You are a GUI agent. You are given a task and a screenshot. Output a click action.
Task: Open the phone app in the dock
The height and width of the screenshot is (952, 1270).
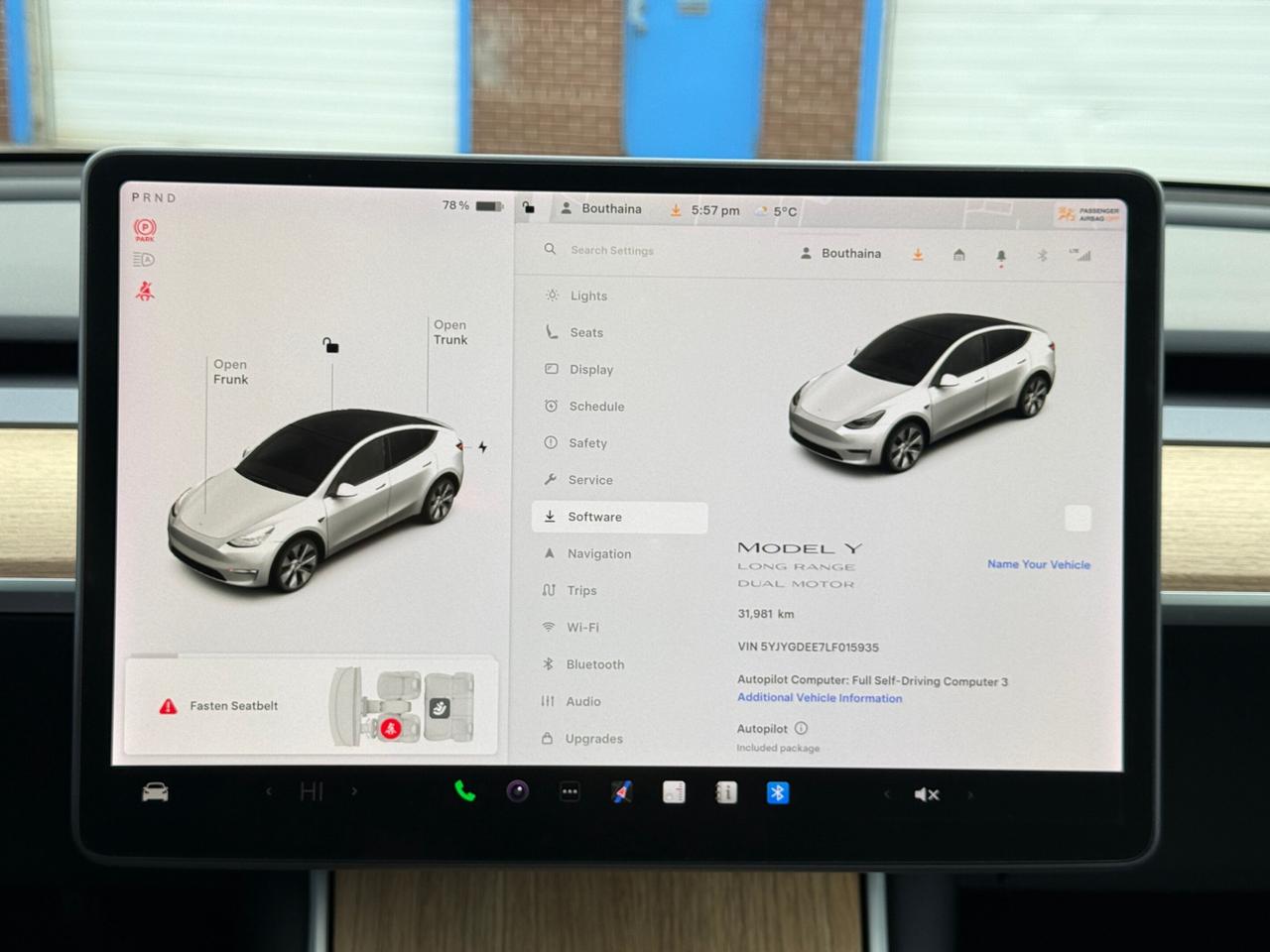pyautogui.click(x=465, y=792)
